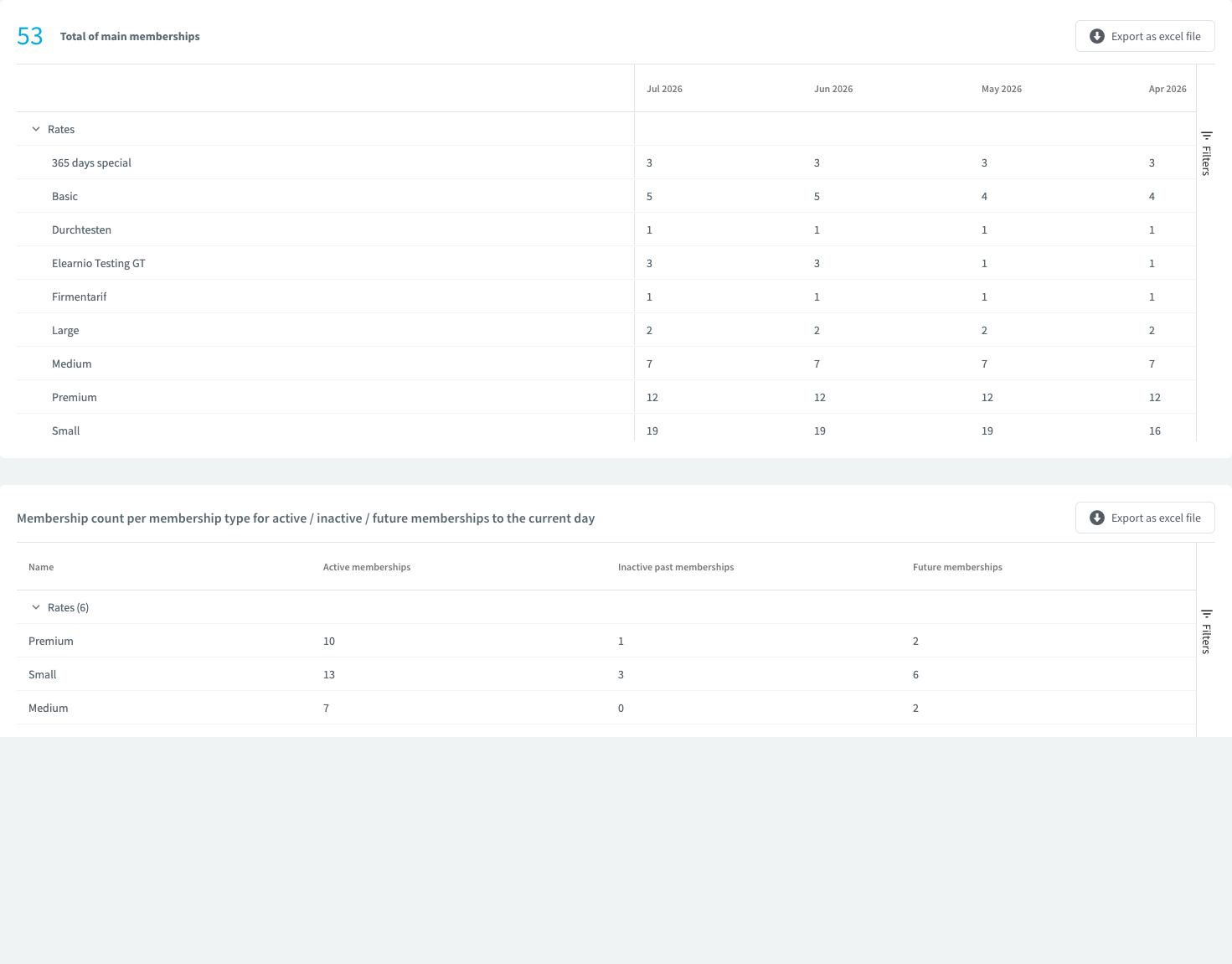Click the Apr 2026 column header
The height and width of the screenshot is (964, 1232).
1168,89
